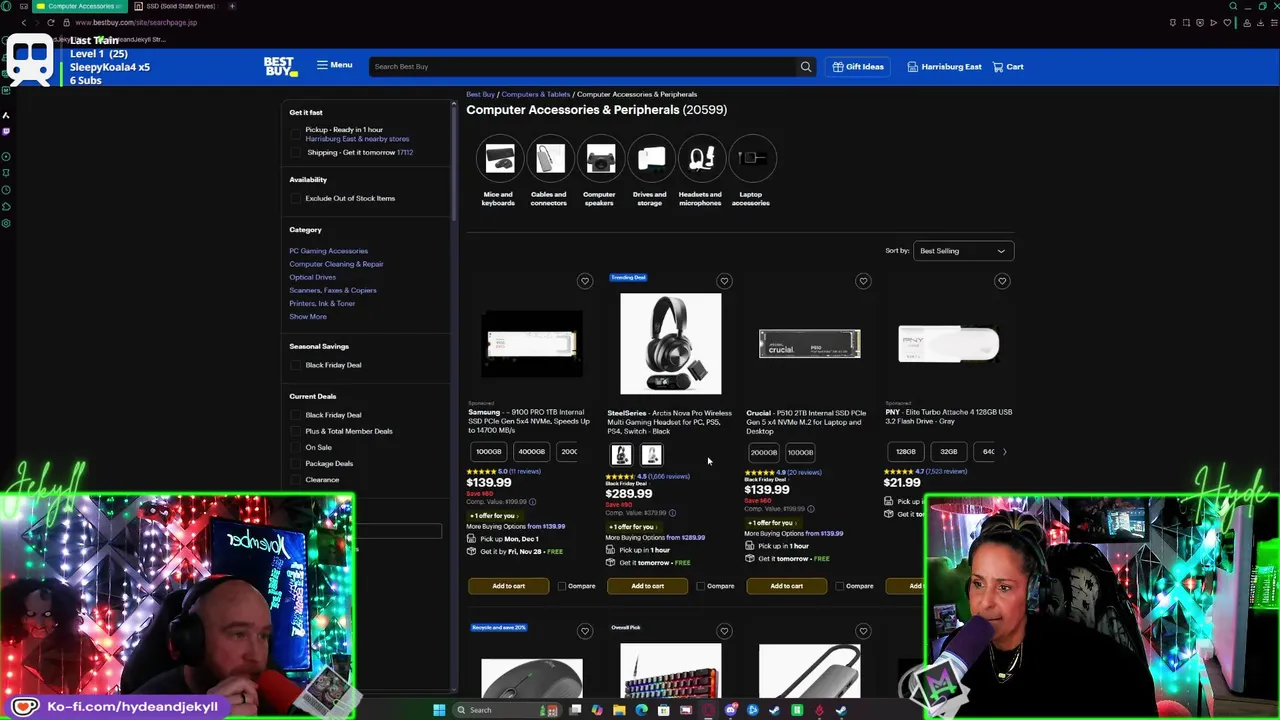Open the hamburger Menu button
Viewport: 1280px width, 720px height.
pos(334,65)
